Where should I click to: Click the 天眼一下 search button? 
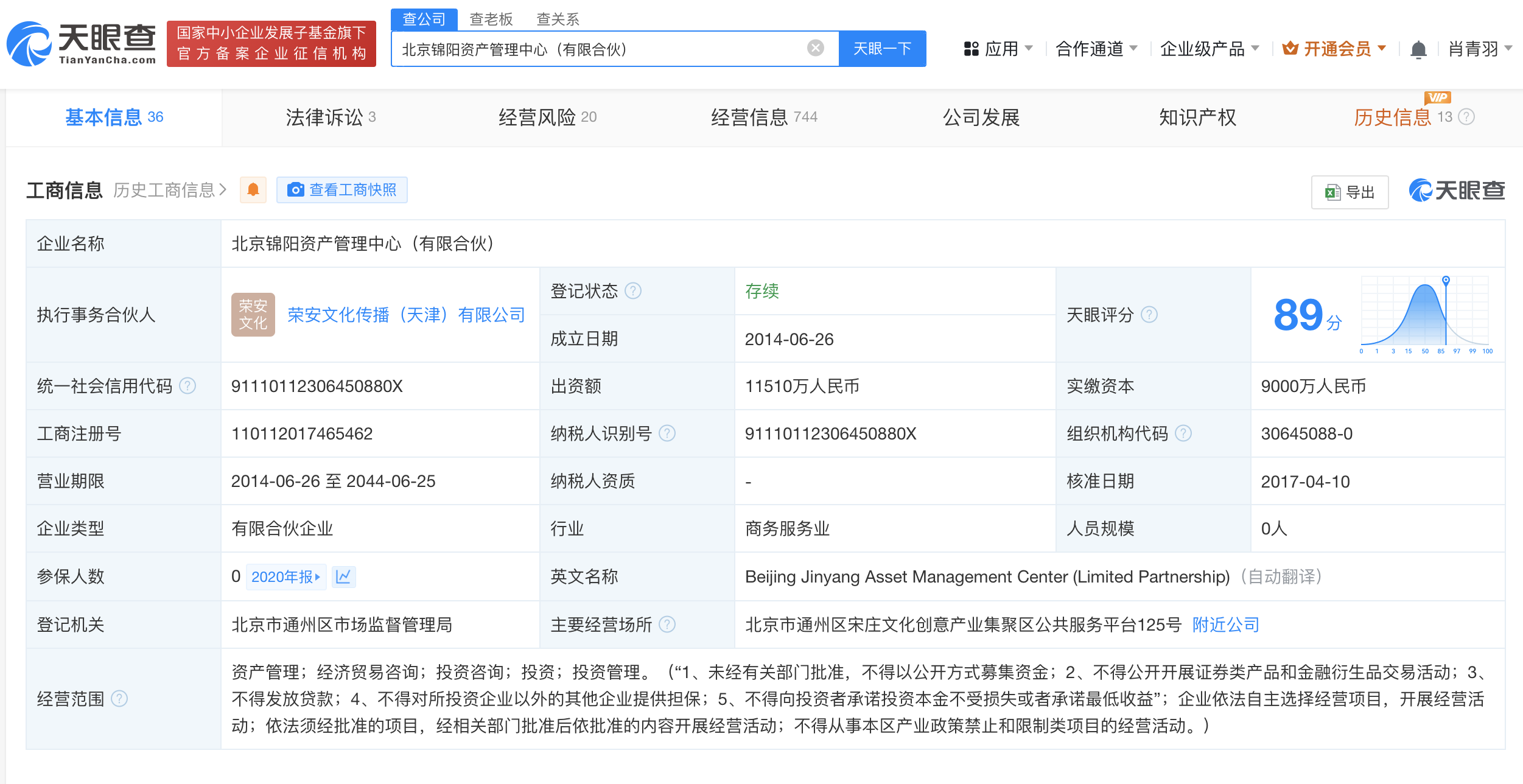pyautogui.click(x=882, y=48)
